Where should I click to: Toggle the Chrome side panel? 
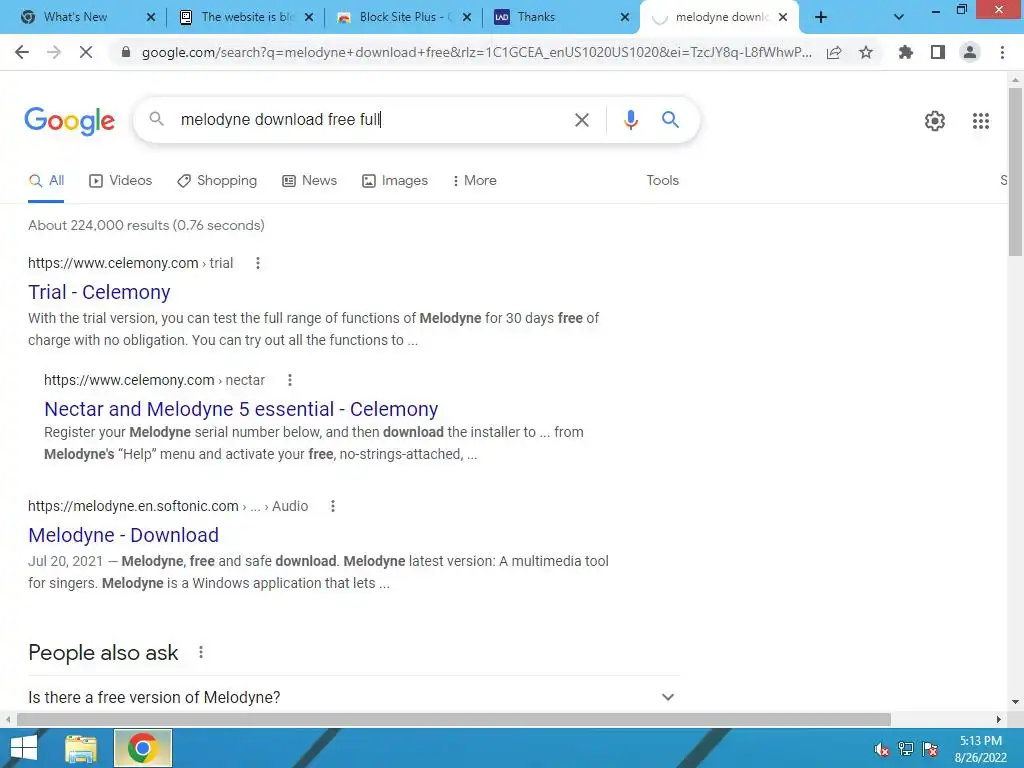[x=938, y=52]
